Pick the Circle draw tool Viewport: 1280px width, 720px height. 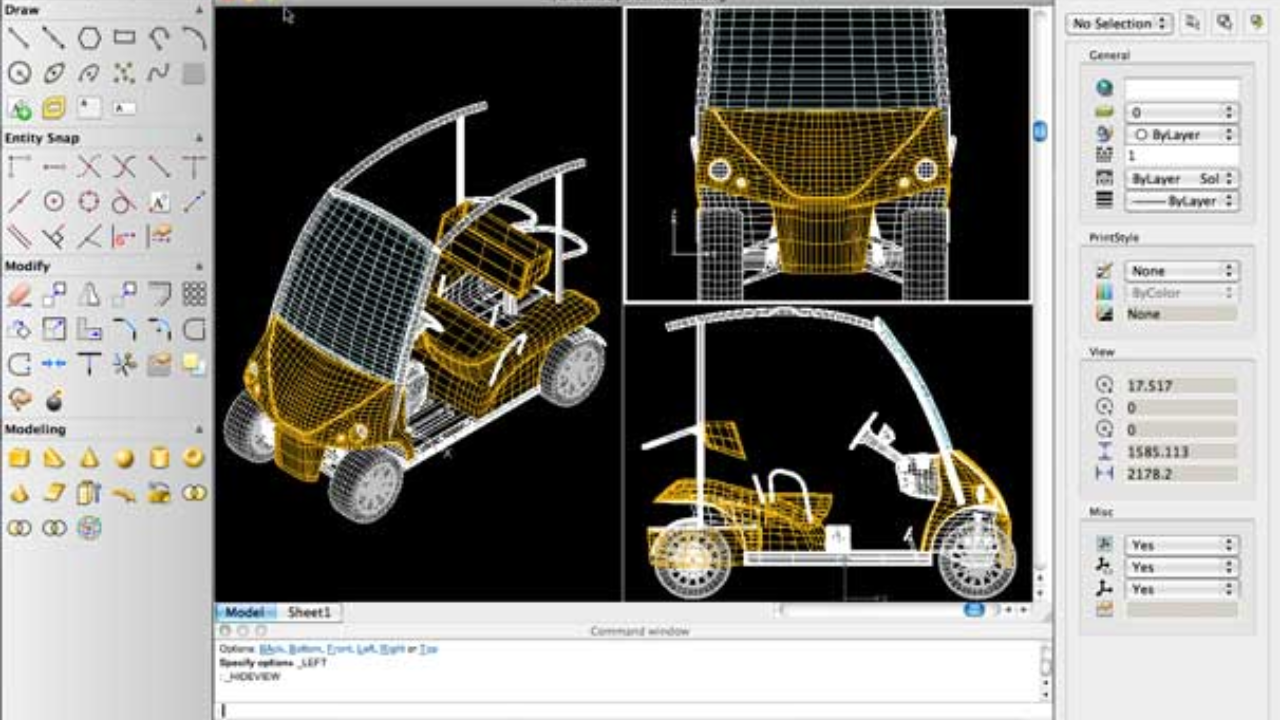(x=19, y=73)
